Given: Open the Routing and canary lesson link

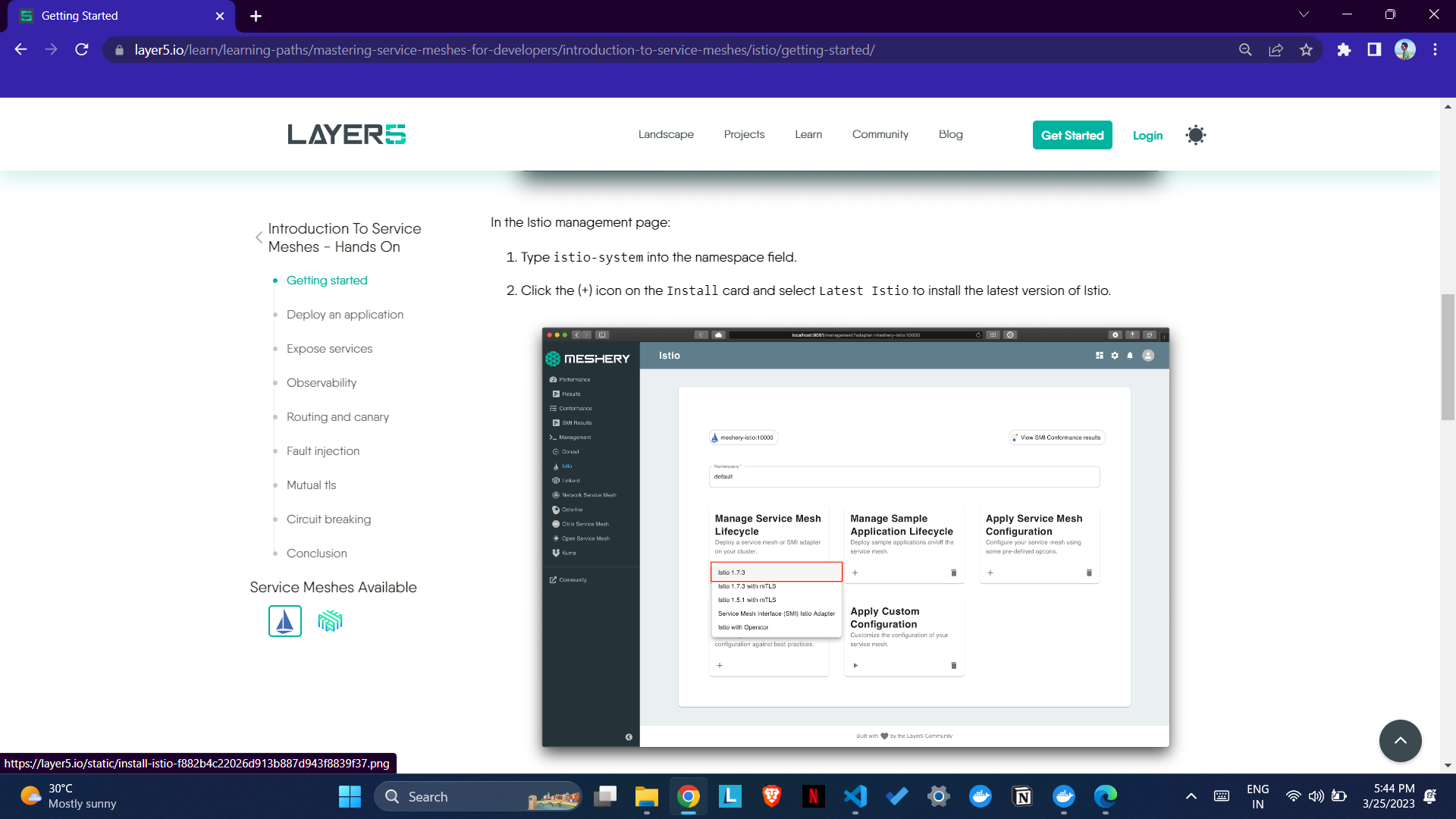Looking at the screenshot, I should (337, 416).
